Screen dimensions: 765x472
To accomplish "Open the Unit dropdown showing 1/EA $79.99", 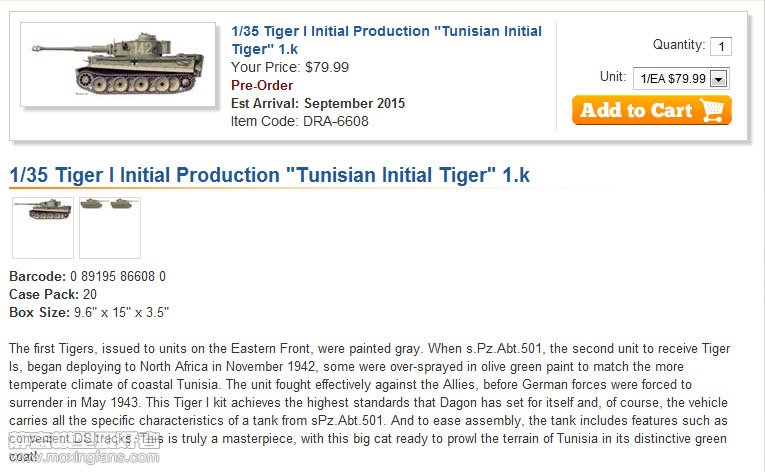I will 681,79.
